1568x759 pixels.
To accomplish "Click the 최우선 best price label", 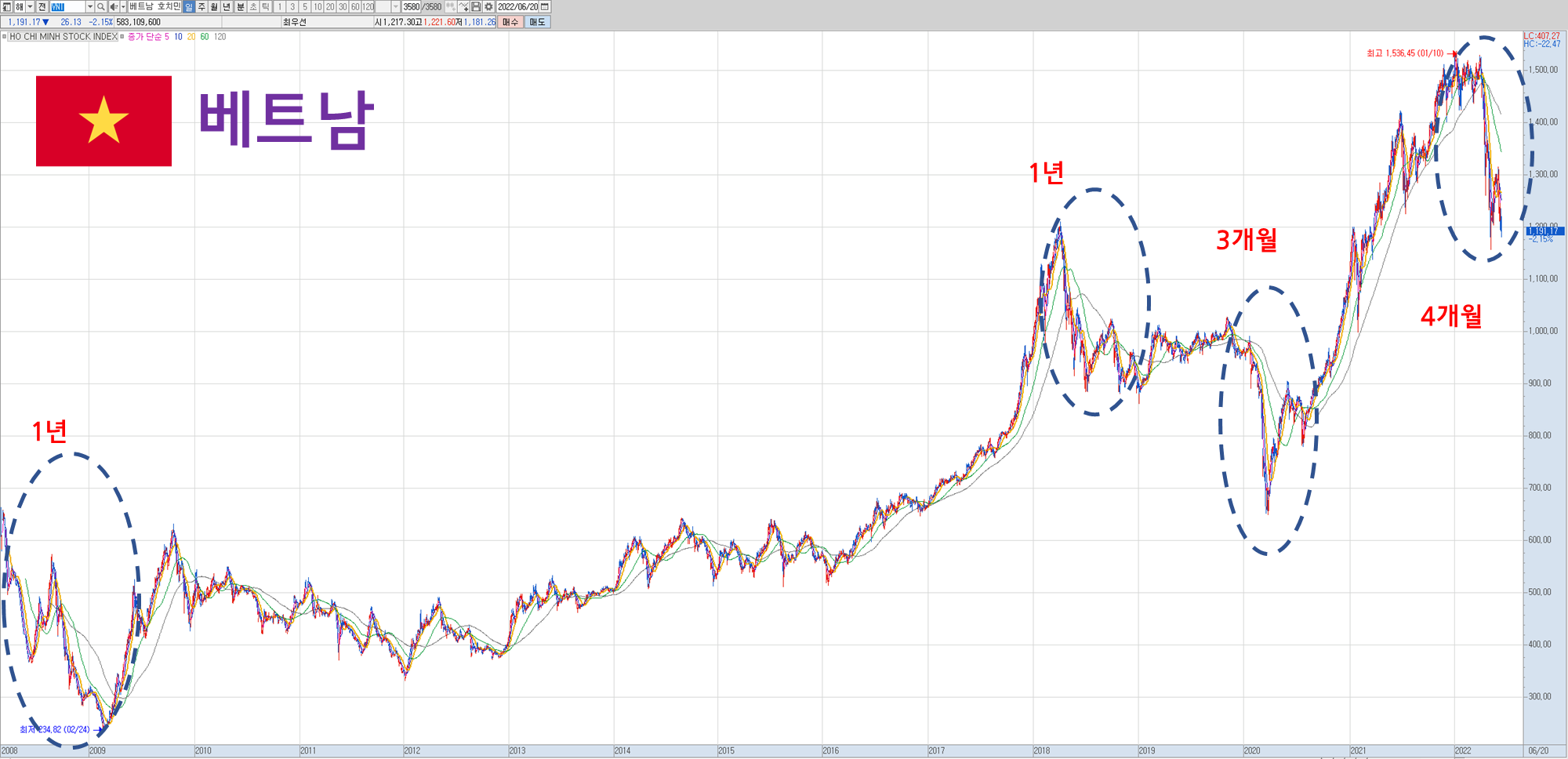I will tap(295, 22).
